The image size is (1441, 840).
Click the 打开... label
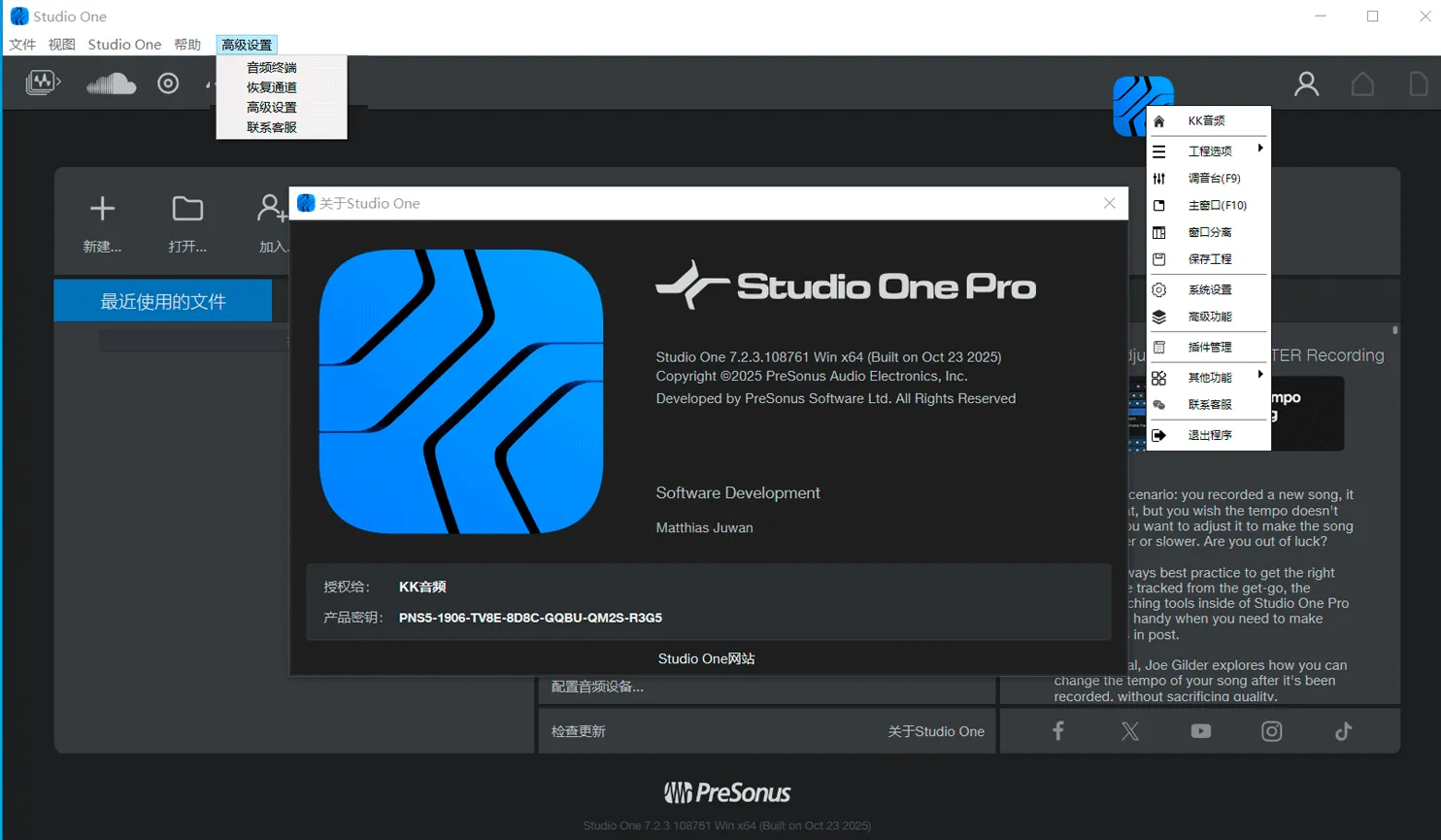click(187, 247)
